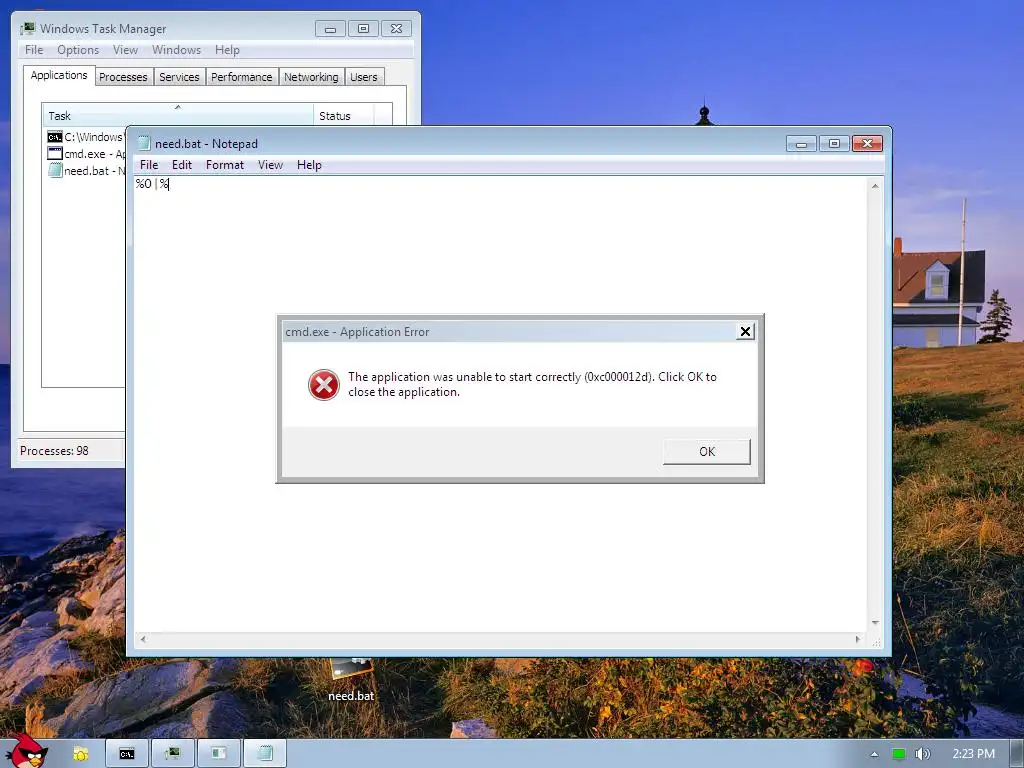Switch to the Services tab

[x=179, y=77]
